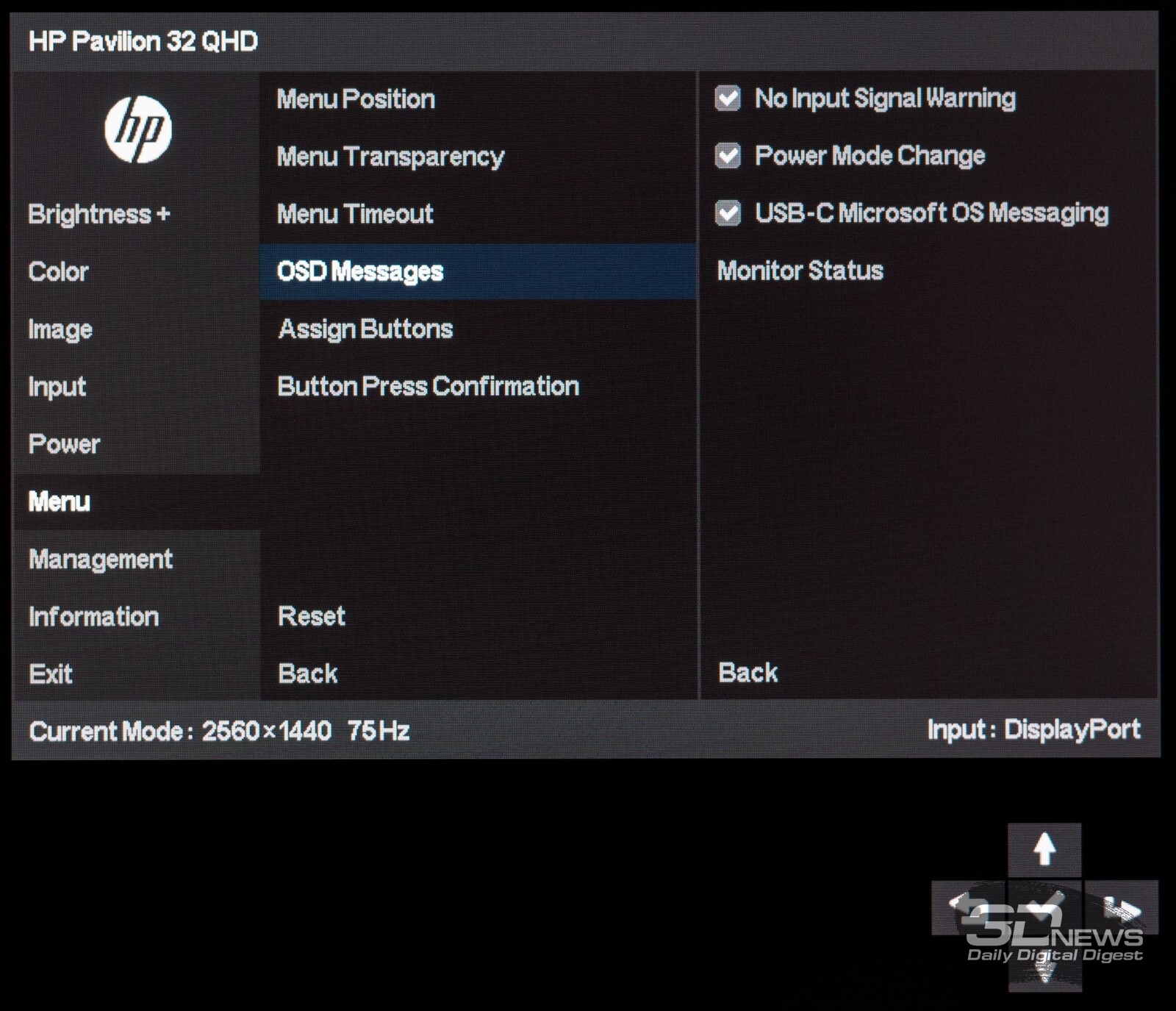Select the Menu Transparency option

click(x=390, y=157)
